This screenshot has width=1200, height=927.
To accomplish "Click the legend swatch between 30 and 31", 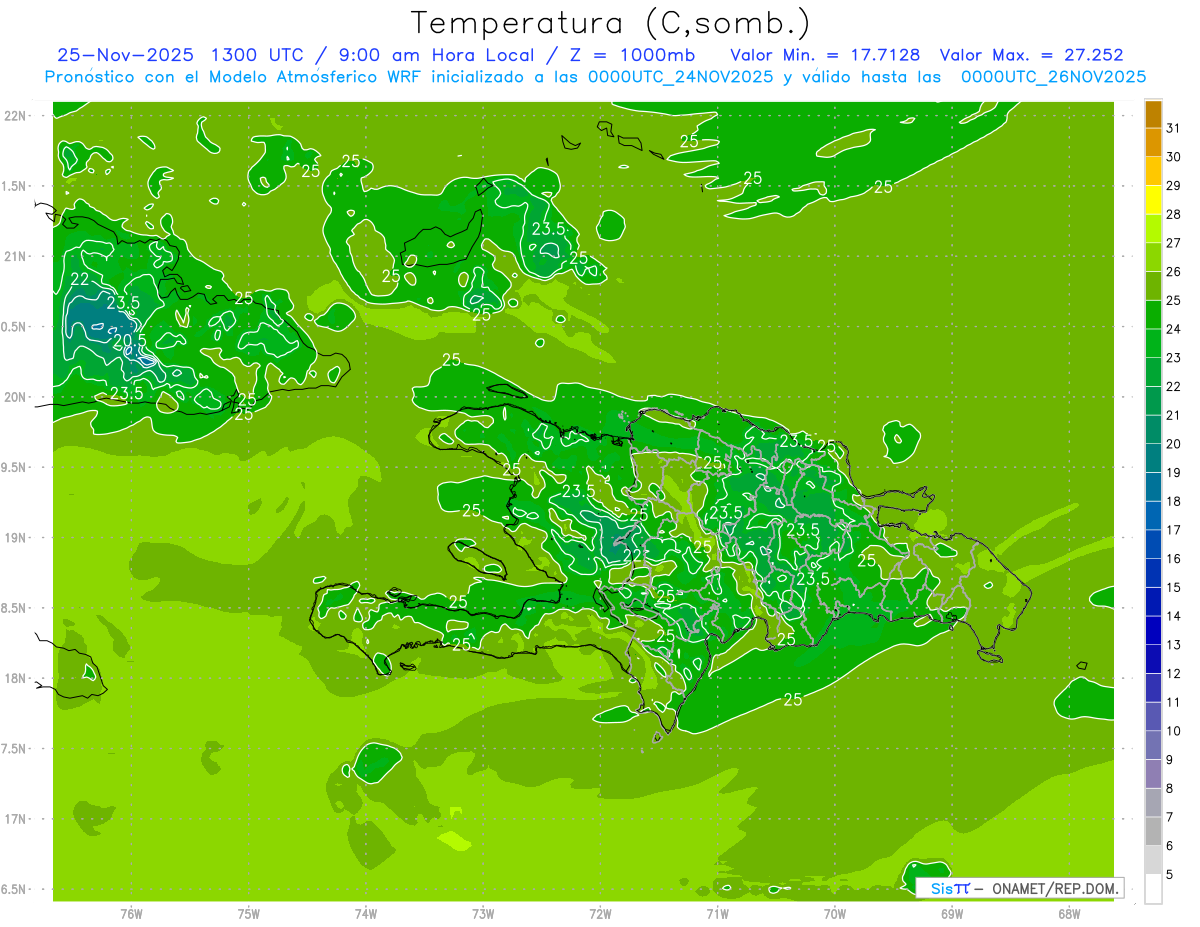I will click(x=1153, y=142).
